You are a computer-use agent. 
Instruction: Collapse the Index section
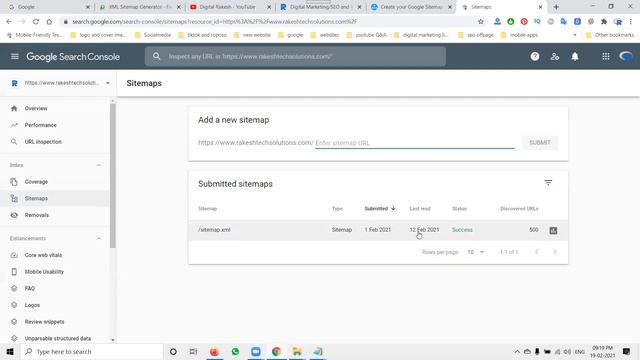tap(98, 165)
